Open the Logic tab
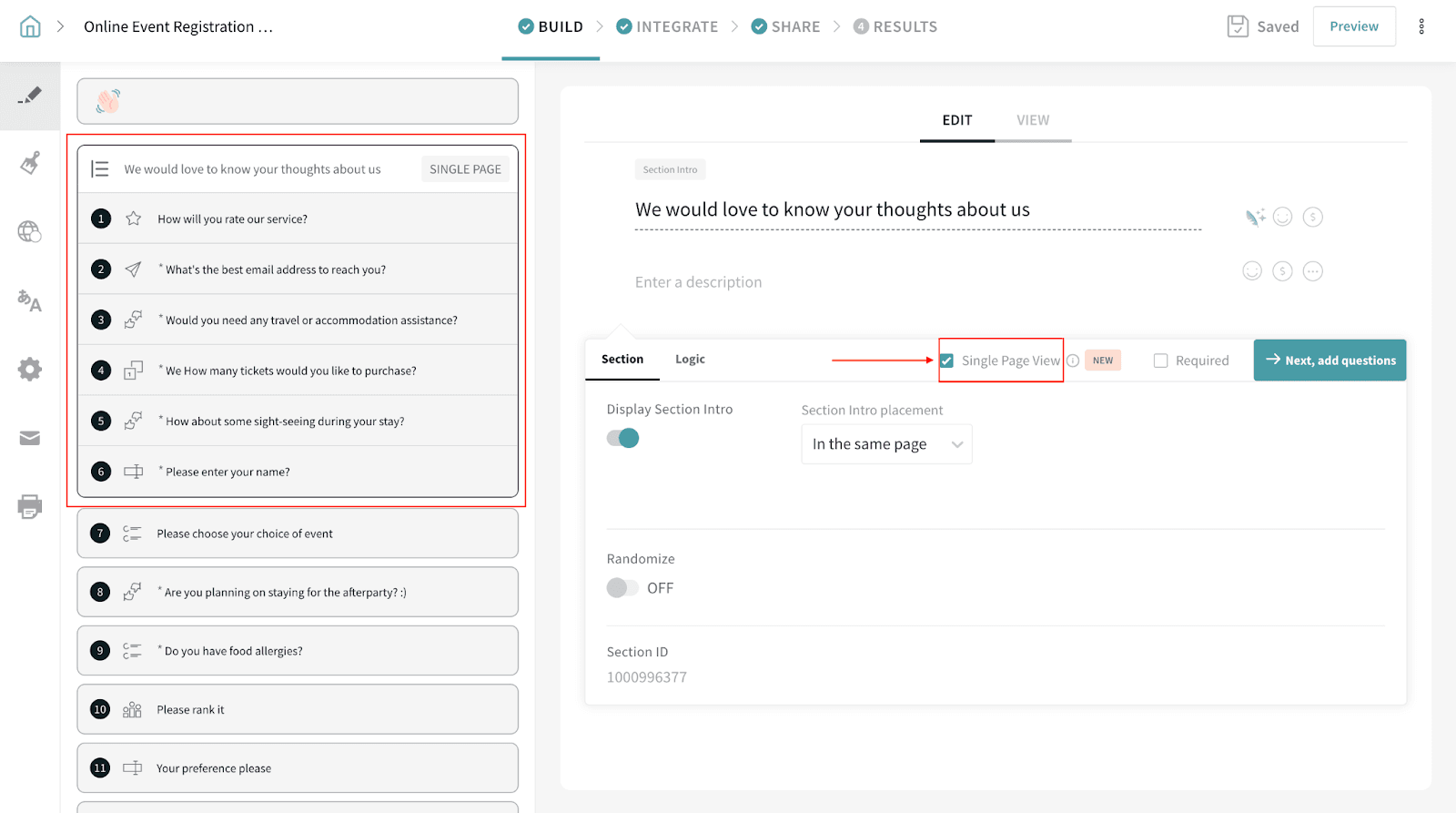Viewport: 1456px width, 813px height. 690,360
